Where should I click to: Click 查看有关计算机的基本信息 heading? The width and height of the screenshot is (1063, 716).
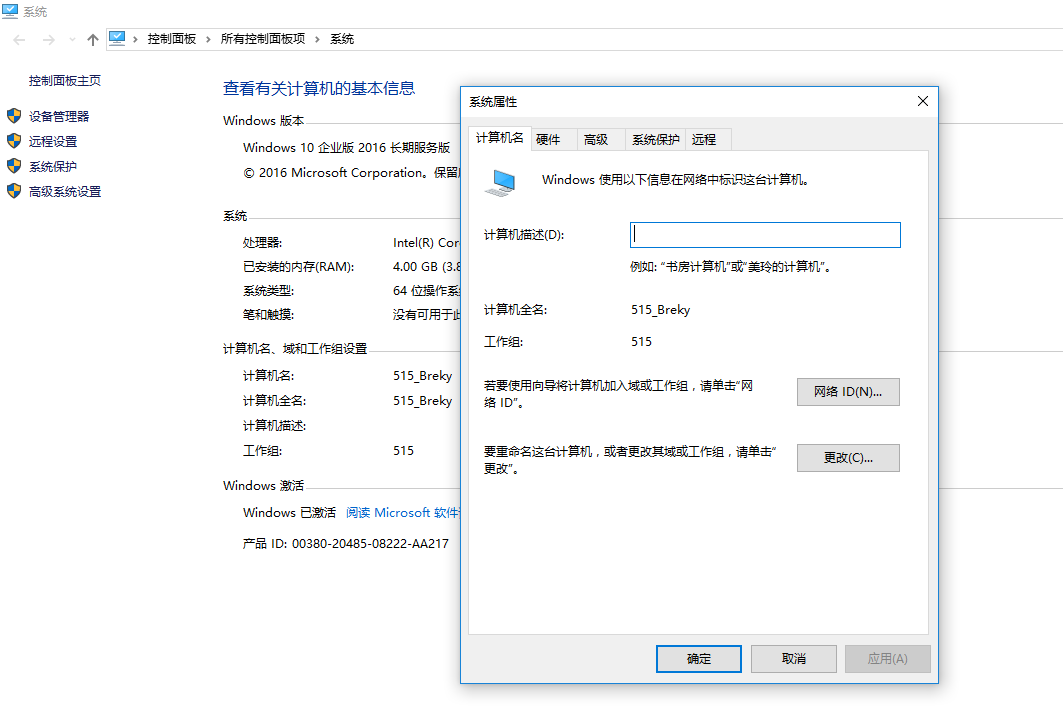[319, 88]
